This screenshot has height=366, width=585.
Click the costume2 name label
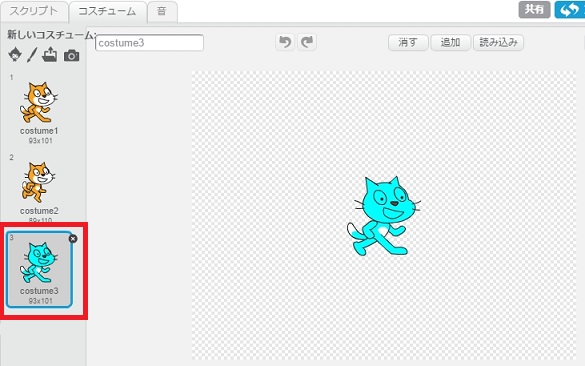(39, 211)
